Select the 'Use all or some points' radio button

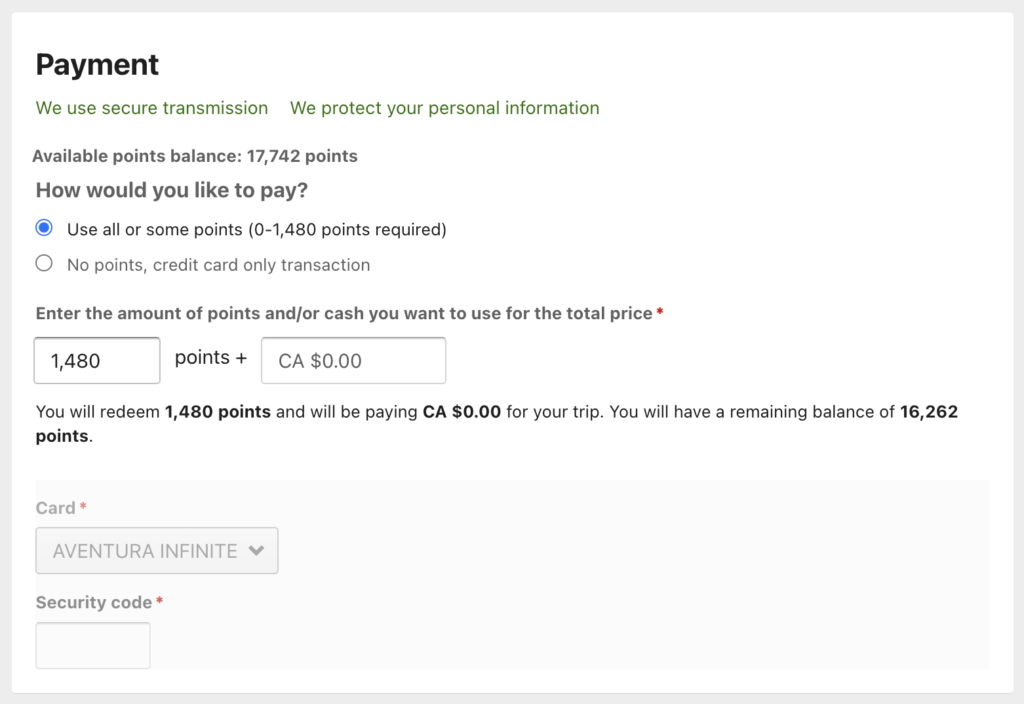pos(44,228)
